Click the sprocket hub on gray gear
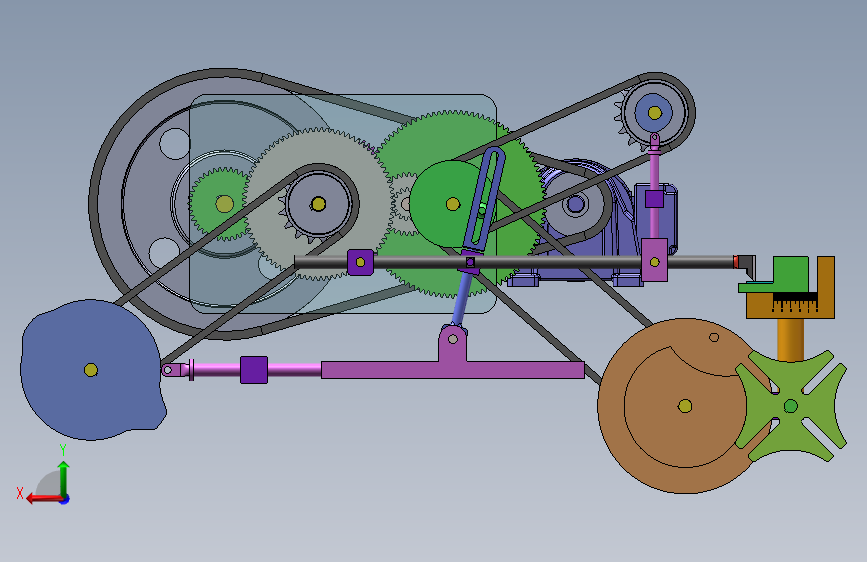 (318, 204)
